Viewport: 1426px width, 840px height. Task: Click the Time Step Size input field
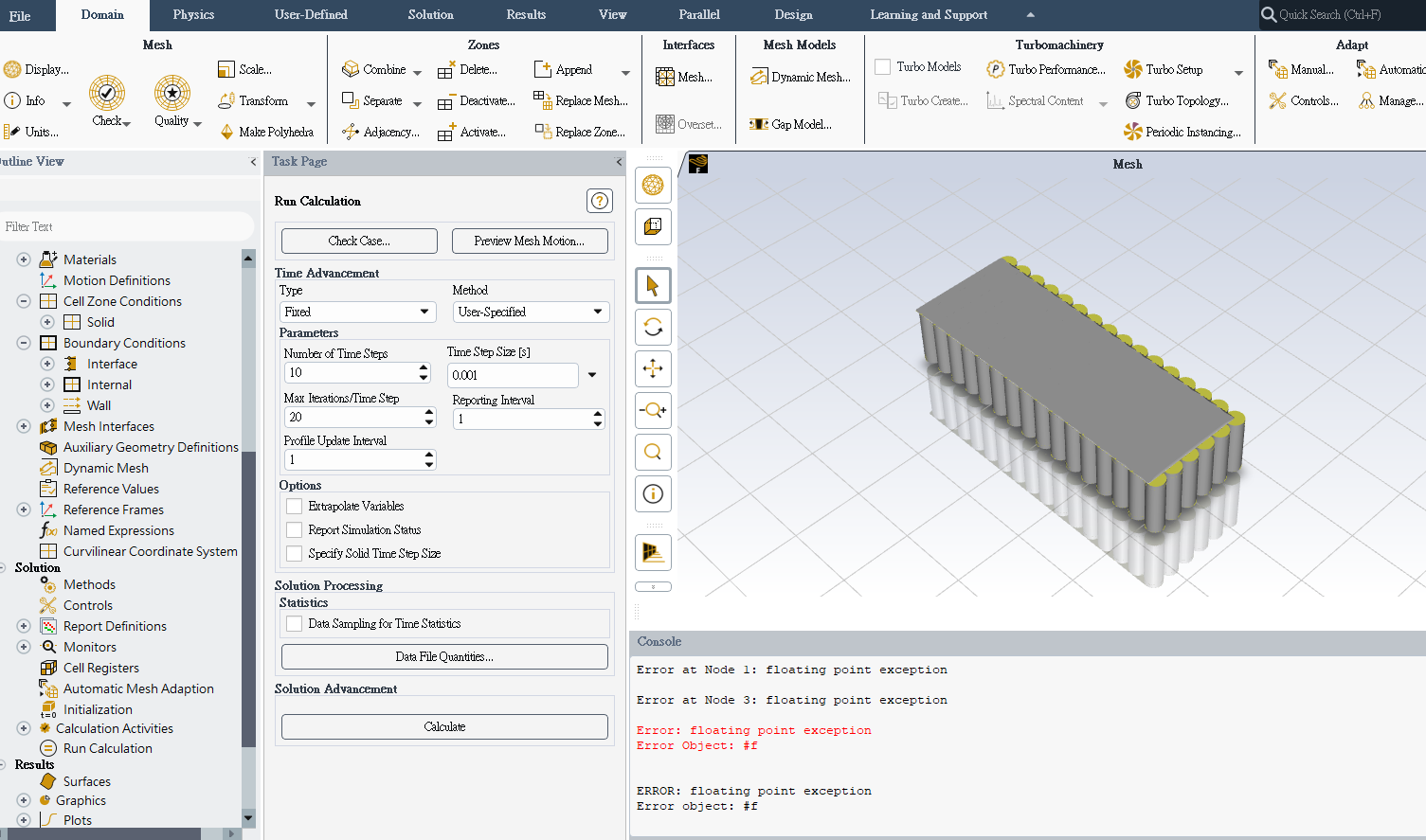click(512, 375)
